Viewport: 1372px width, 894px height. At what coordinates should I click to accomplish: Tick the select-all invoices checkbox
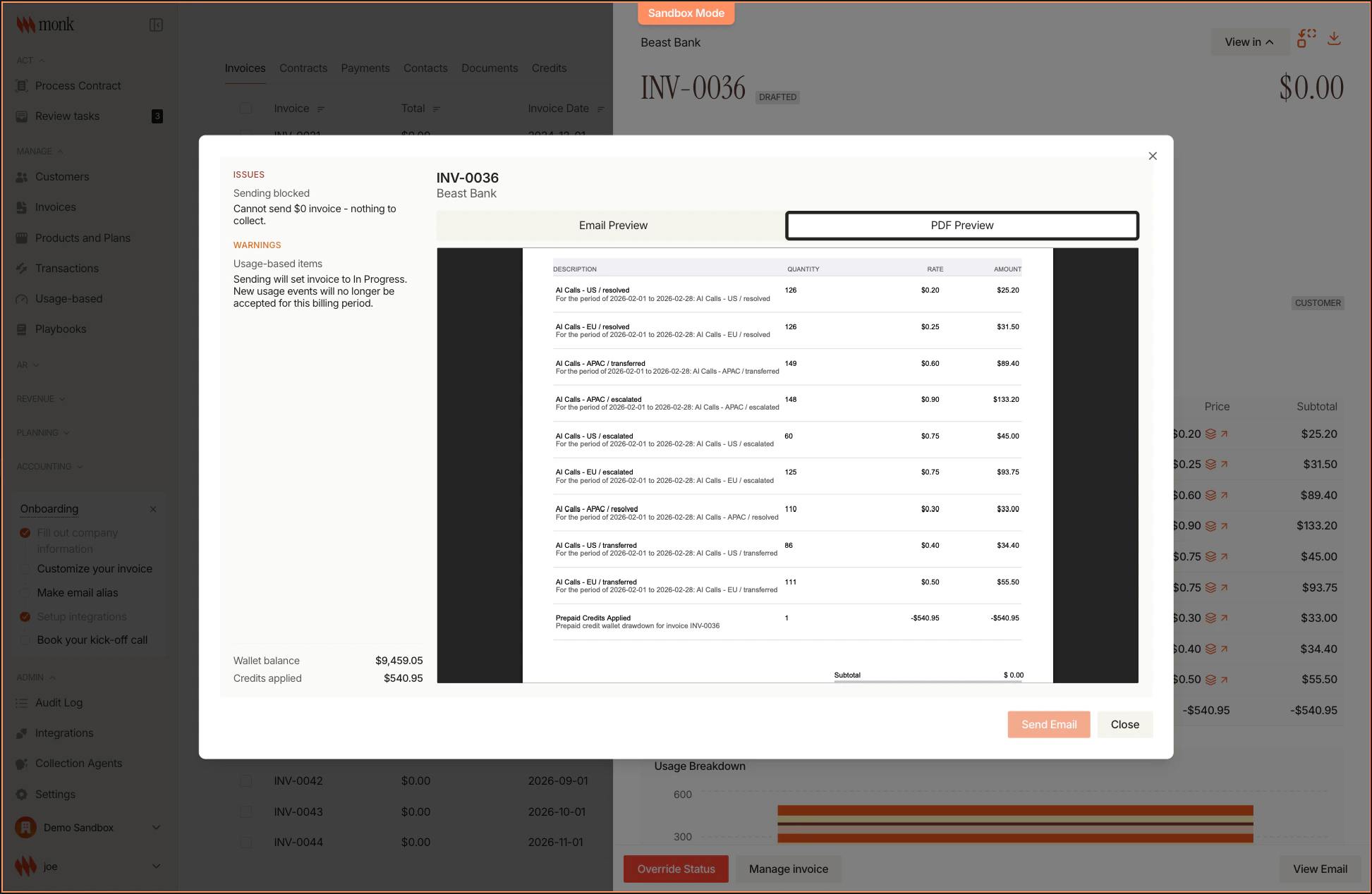click(245, 109)
